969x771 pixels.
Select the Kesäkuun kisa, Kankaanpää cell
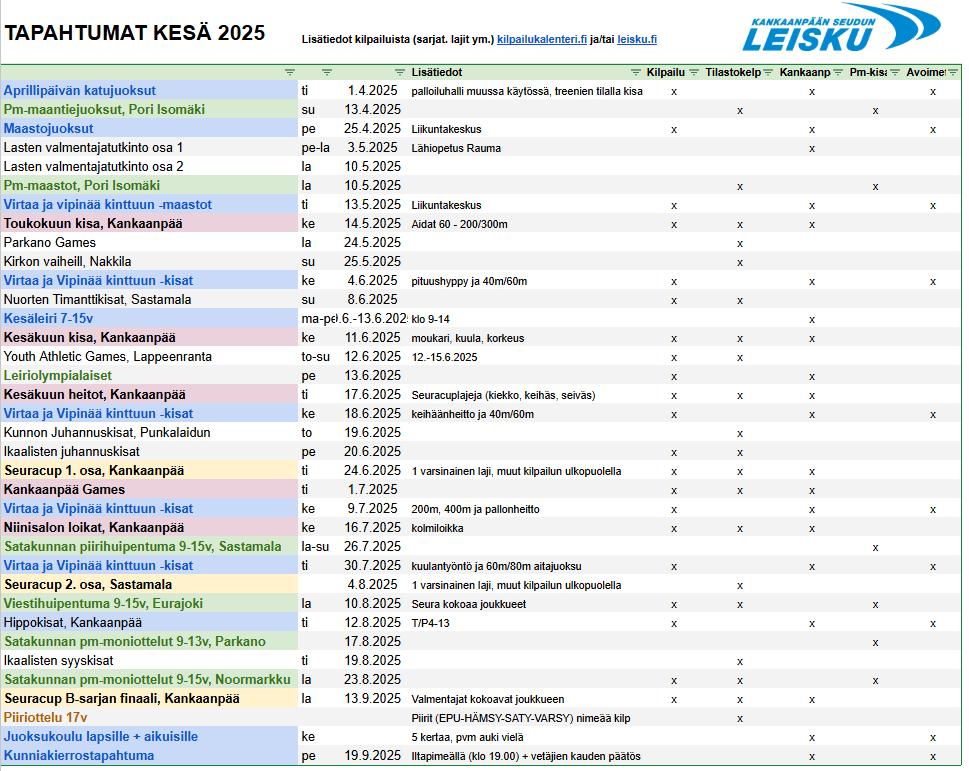click(150, 337)
